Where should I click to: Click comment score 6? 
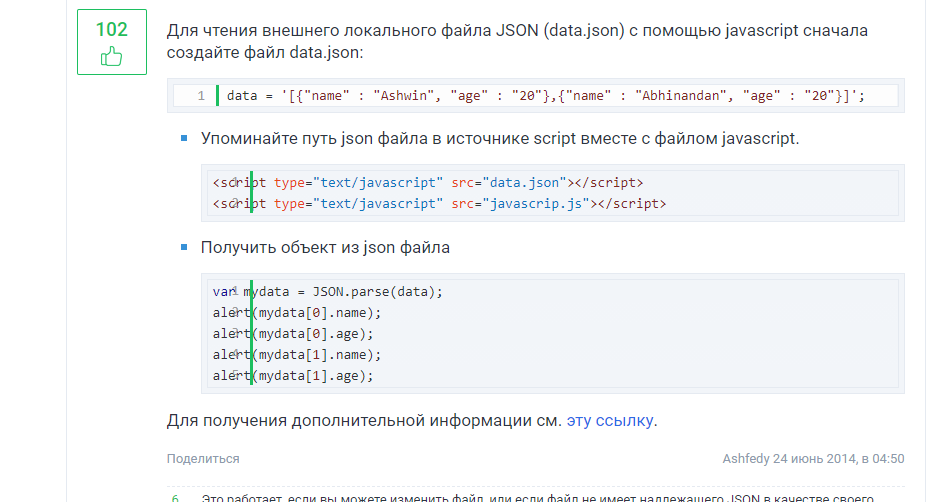175,498
